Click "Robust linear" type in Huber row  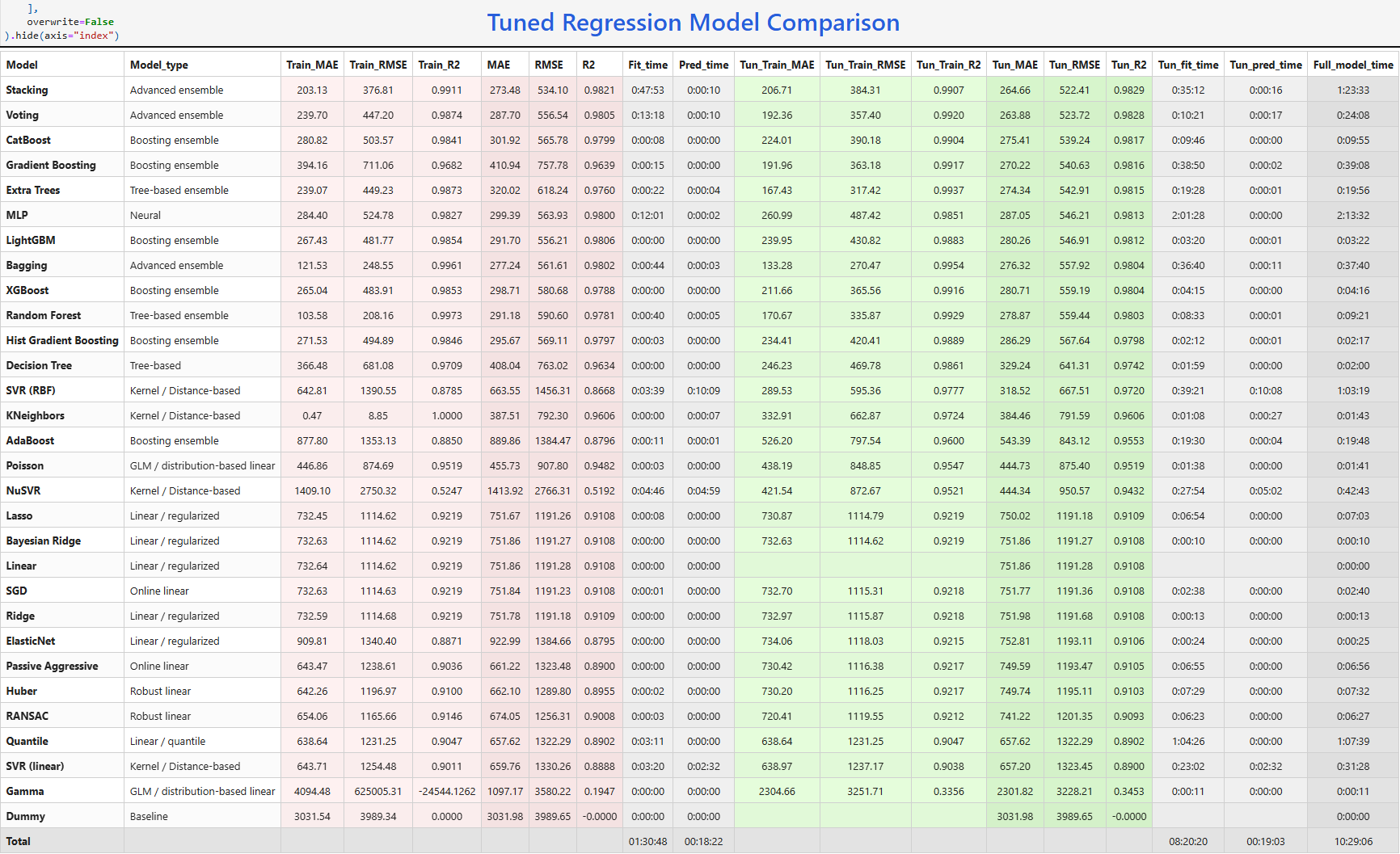[160, 691]
